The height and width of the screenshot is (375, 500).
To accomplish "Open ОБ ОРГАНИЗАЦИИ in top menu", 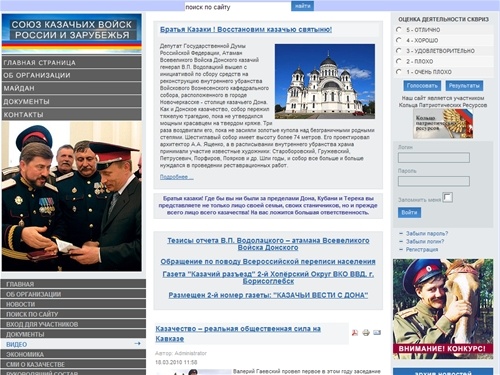I will pos(72,75).
